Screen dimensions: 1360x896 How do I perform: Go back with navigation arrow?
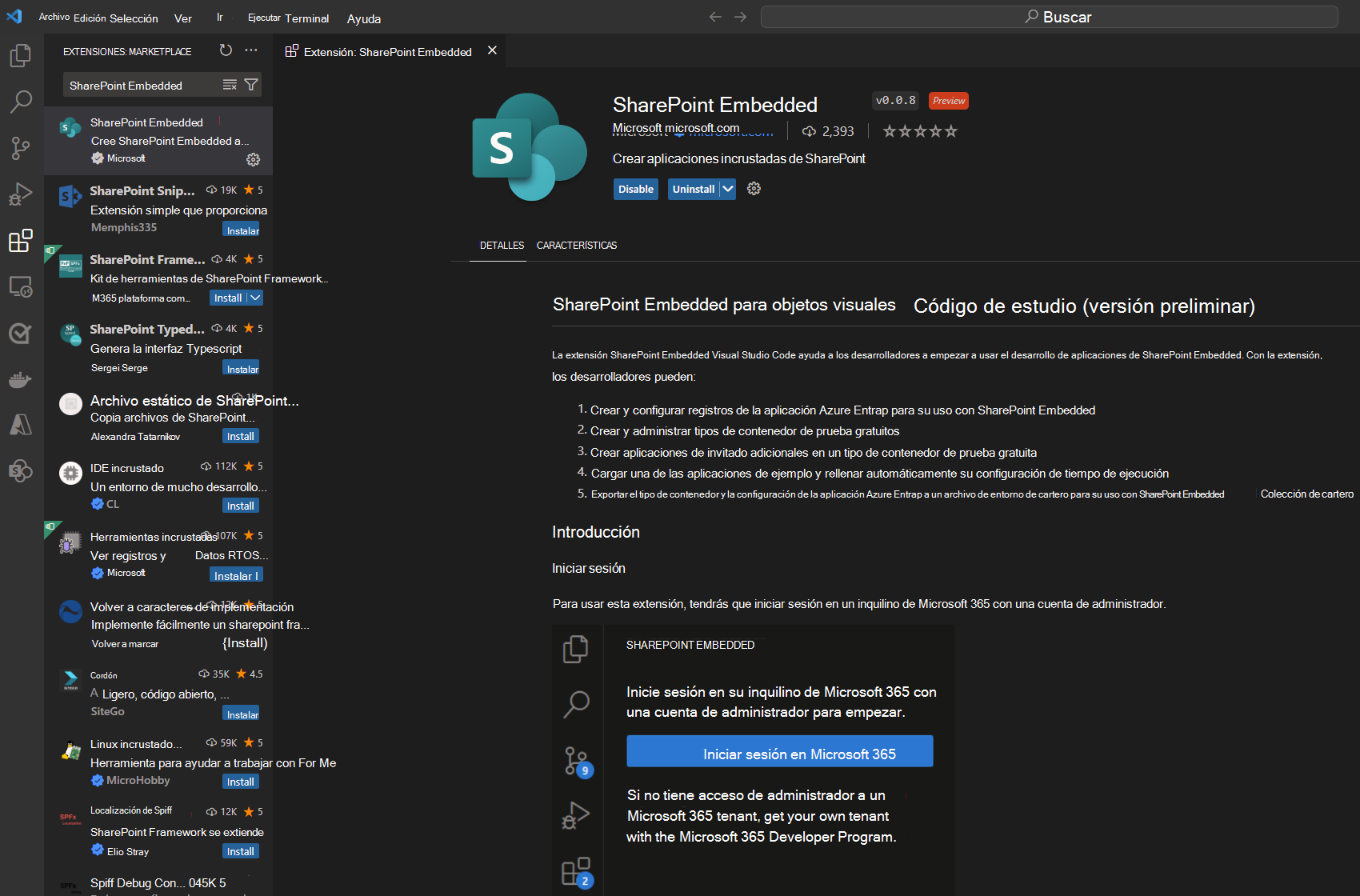click(x=715, y=17)
